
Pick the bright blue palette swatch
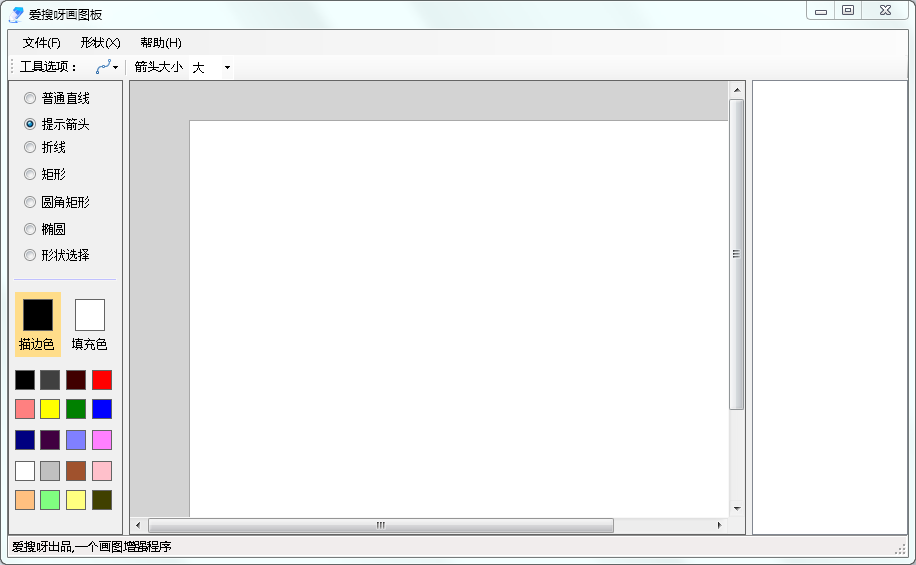tap(102, 409)
